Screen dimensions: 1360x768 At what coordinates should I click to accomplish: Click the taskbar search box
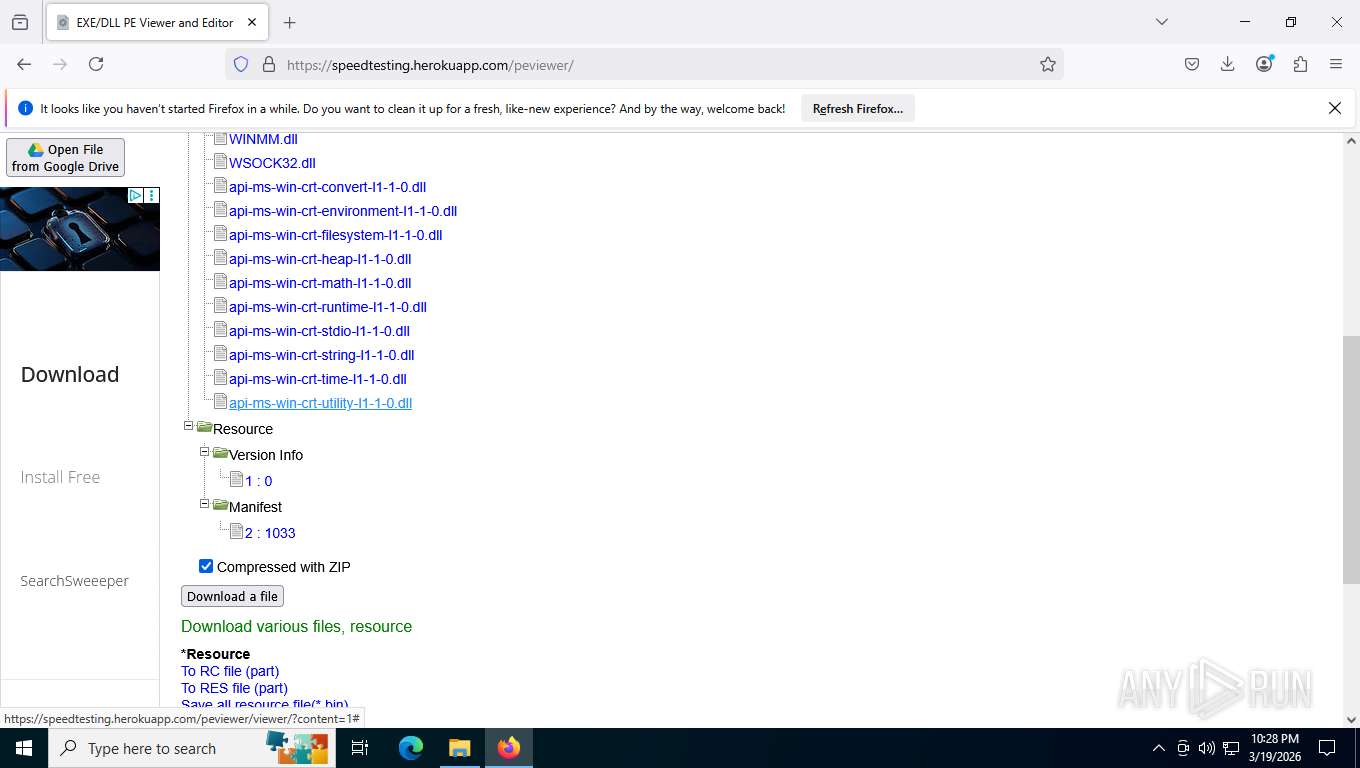[191, 748]
